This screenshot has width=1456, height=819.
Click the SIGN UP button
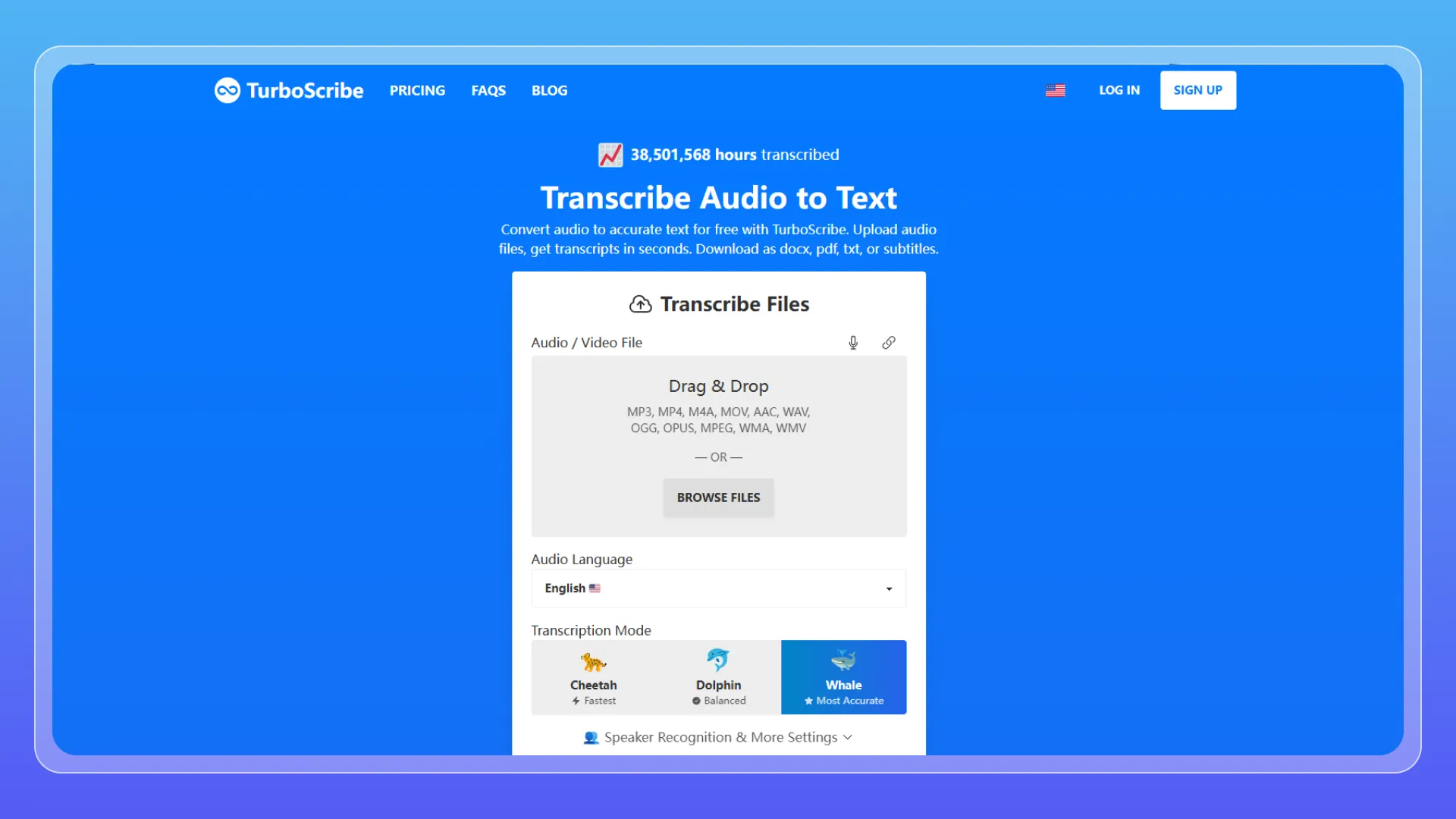click(1198, 90)
